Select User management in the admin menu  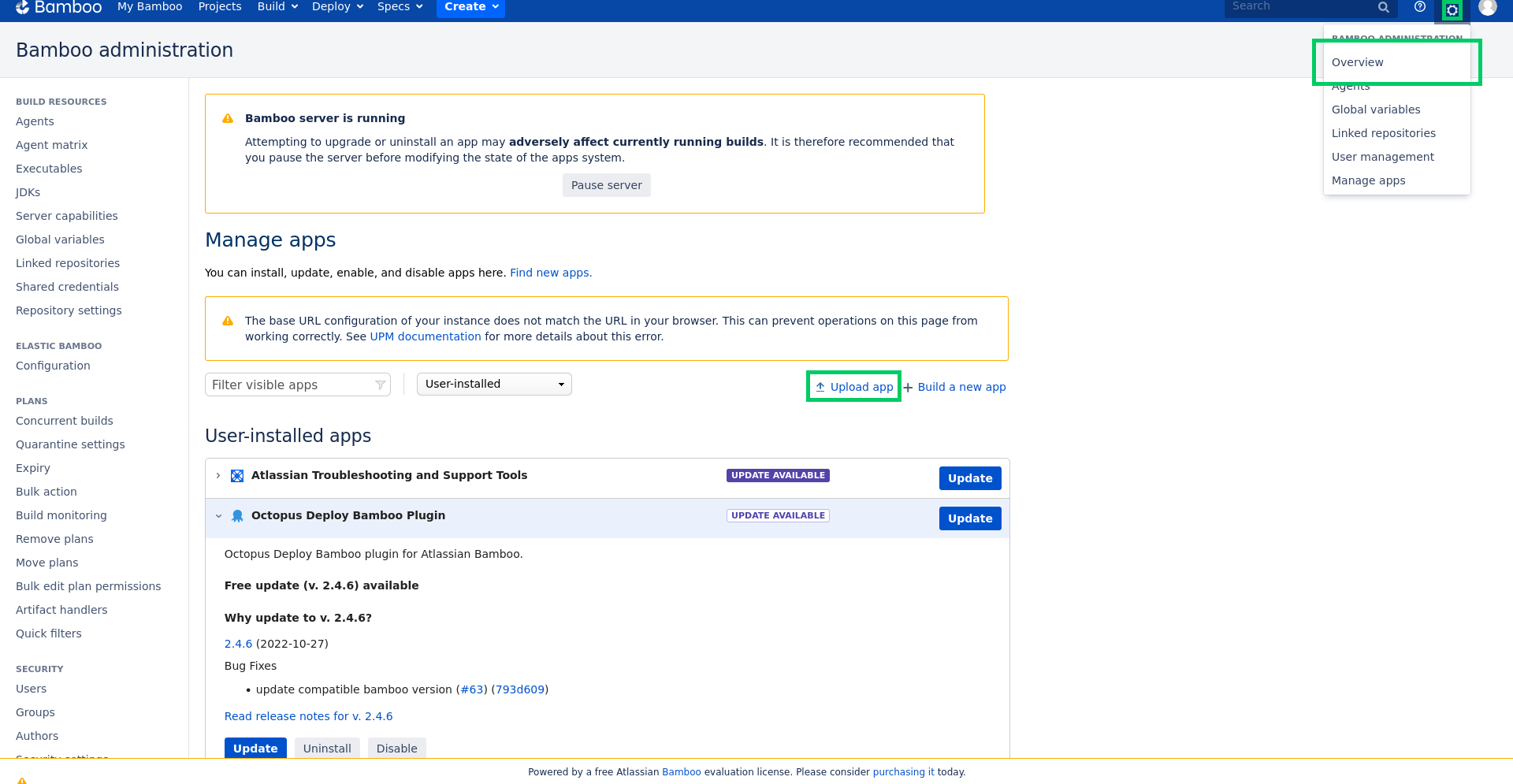pos(1382,157)
